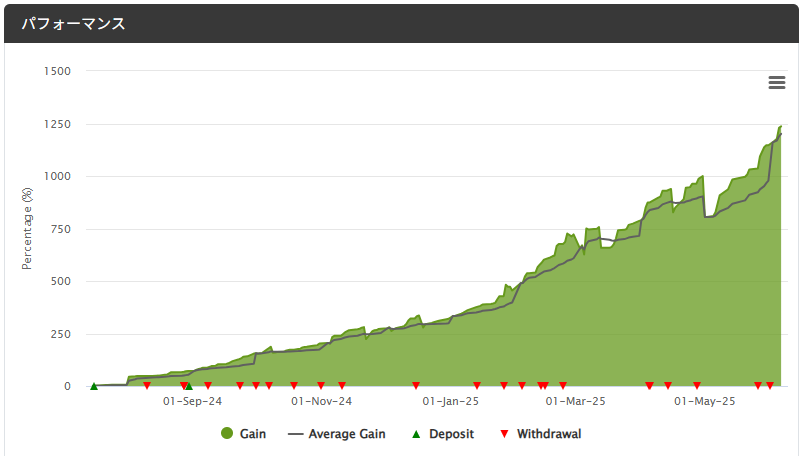Click the gain curve peak at top right
The image size is (801, 456).
click(780, 127)
